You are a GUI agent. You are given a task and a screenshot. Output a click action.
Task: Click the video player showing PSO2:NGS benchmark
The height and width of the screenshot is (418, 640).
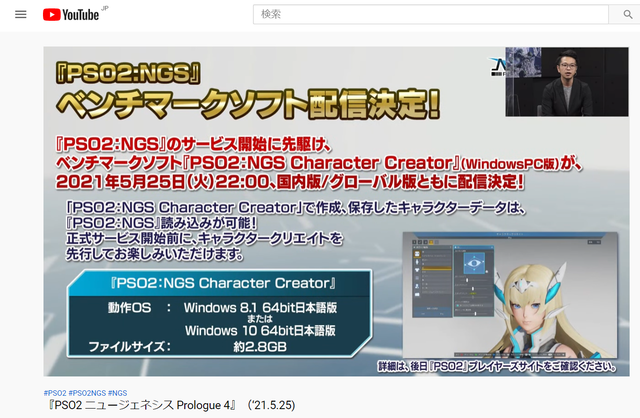point(336,211)
